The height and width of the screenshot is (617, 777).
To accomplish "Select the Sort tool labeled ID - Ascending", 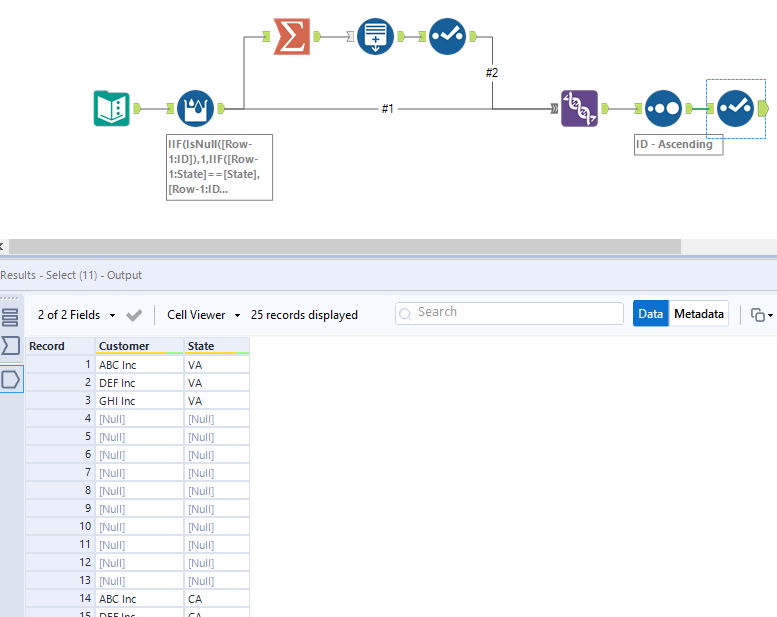I will point(664,109).
